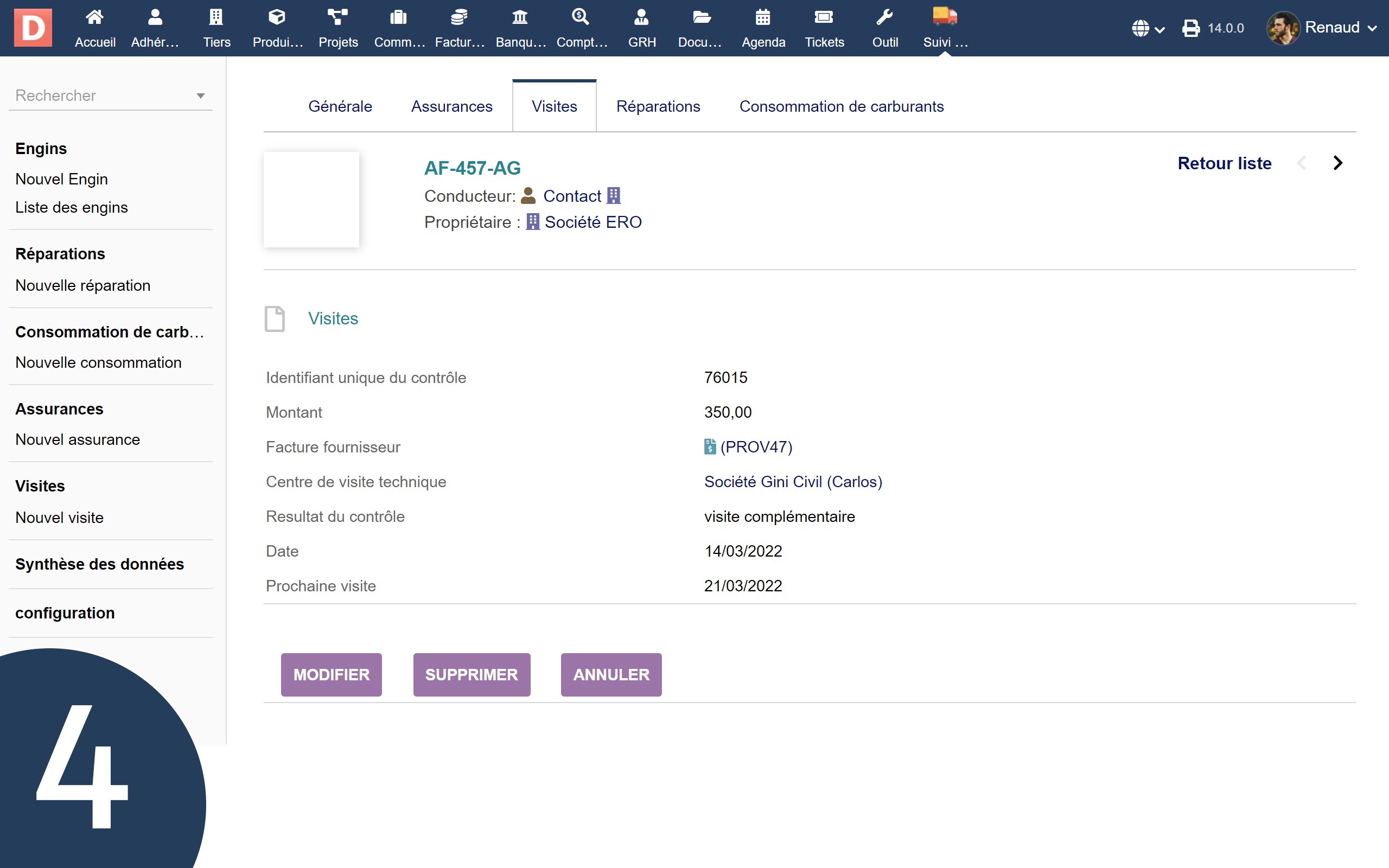Open the Tiers building icon

coord(216,17)
